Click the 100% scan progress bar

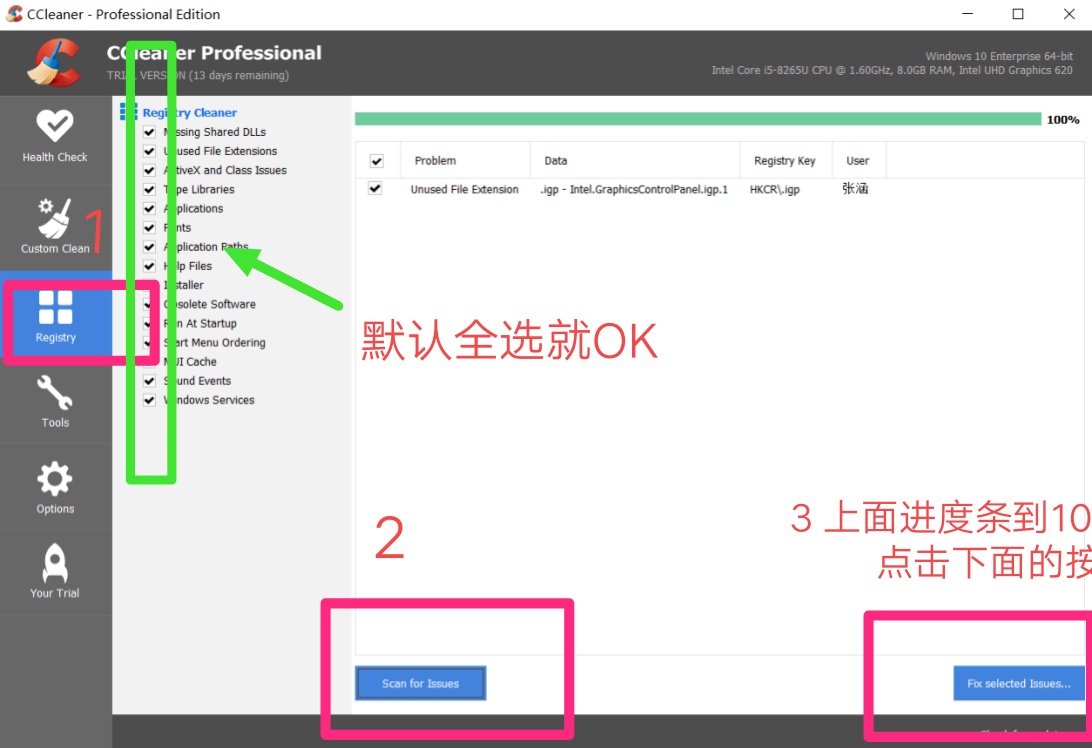click(x=698, y=119)
